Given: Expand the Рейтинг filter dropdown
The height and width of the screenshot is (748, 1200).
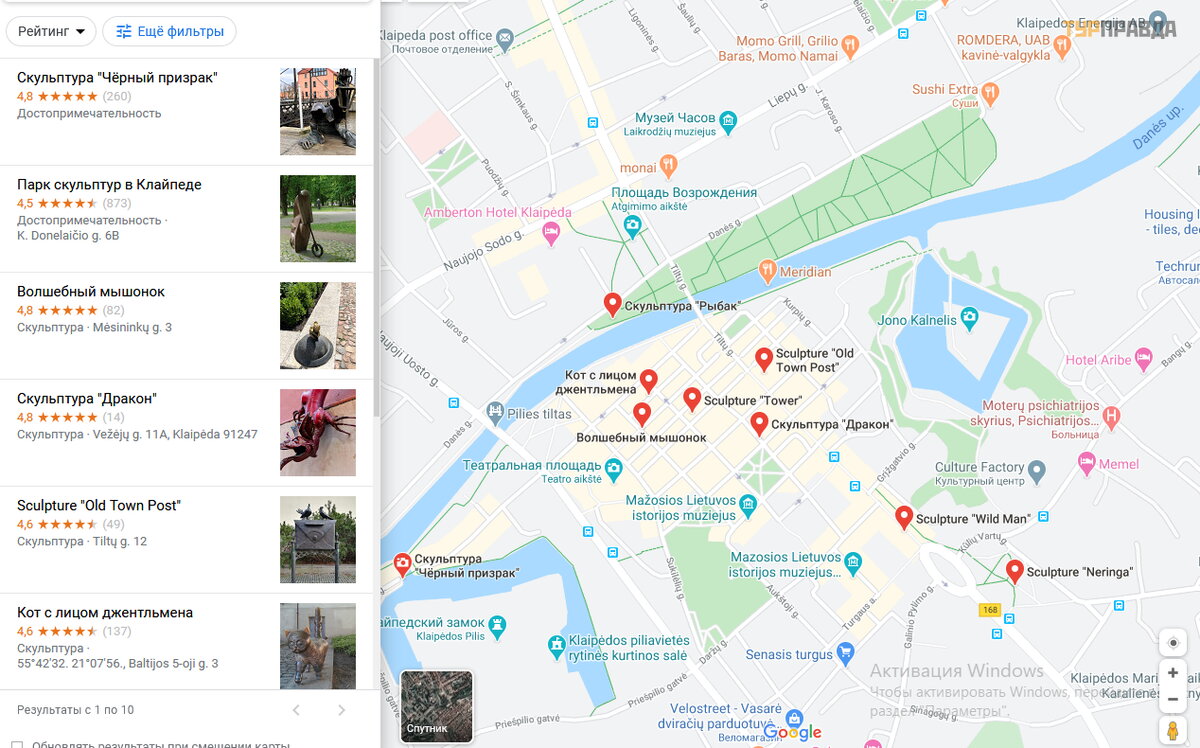Looking at the screenshot, I should coord(51,31).
